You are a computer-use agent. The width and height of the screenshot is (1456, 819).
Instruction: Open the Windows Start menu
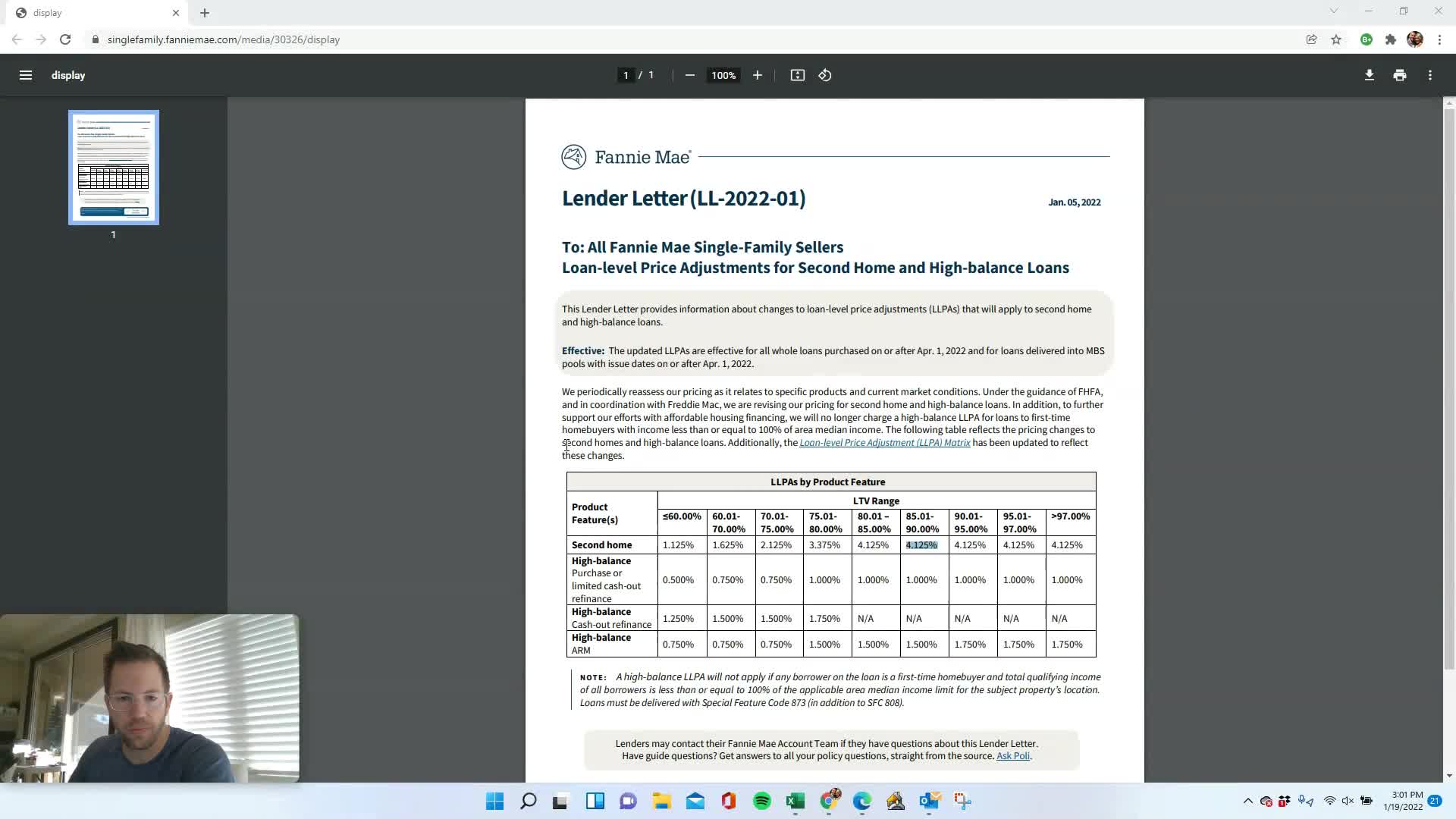click(x=494, y=801)
